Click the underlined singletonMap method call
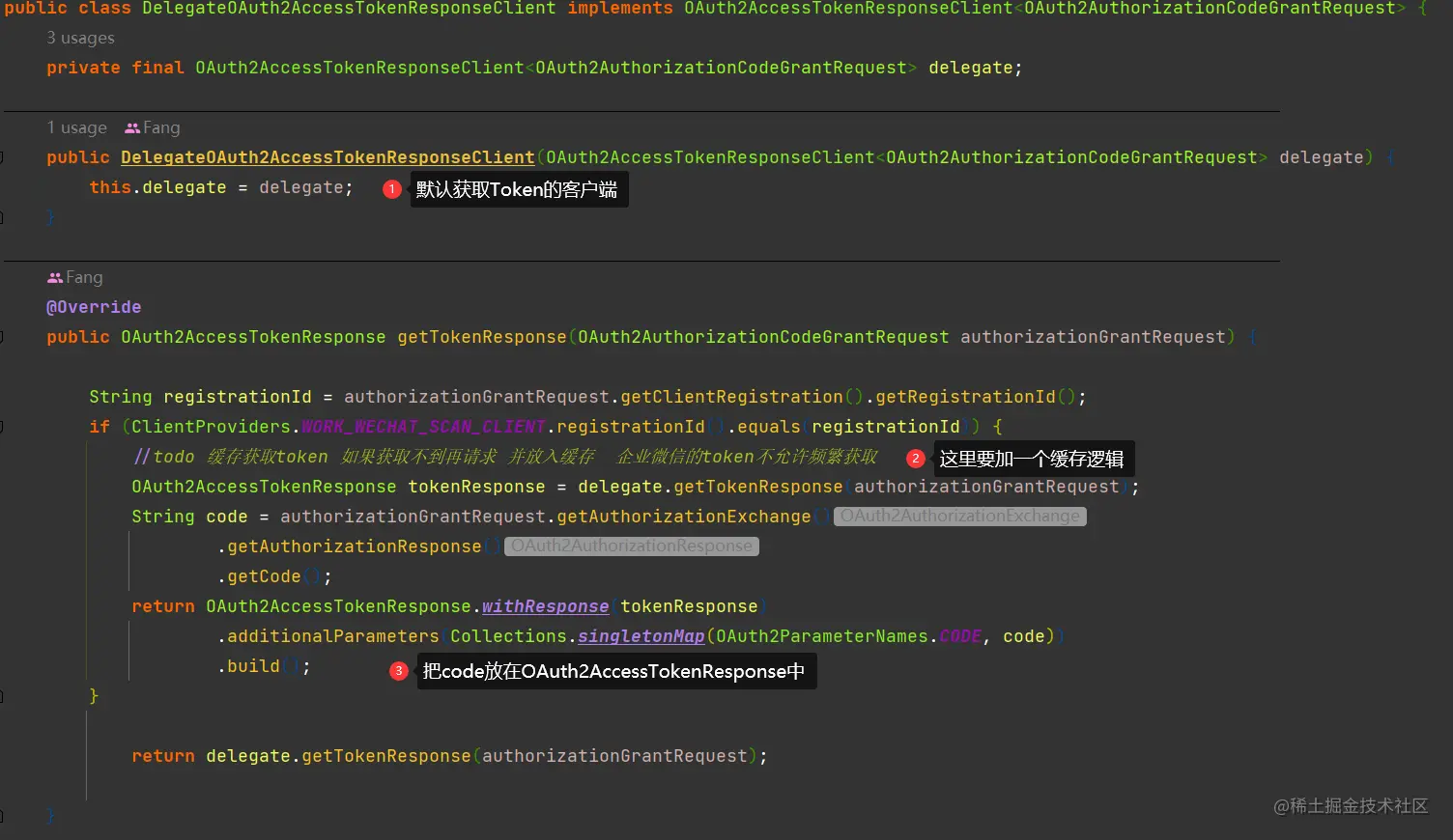The width and height of the screenshot is (1453, 840). point(641,636)
